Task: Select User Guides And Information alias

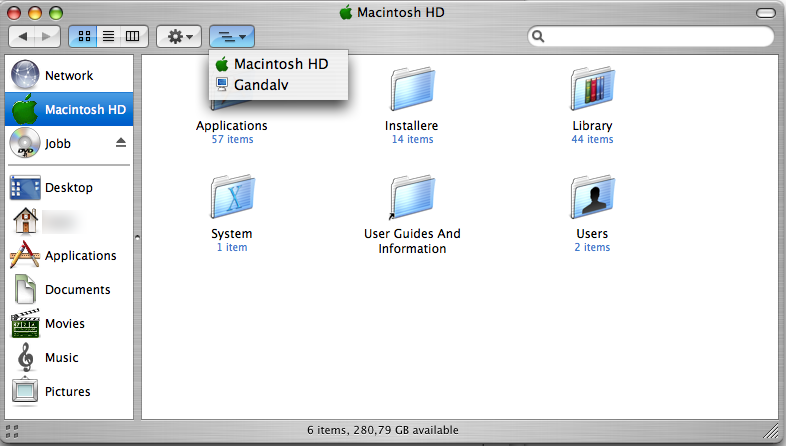Action: tap(413, 196)
